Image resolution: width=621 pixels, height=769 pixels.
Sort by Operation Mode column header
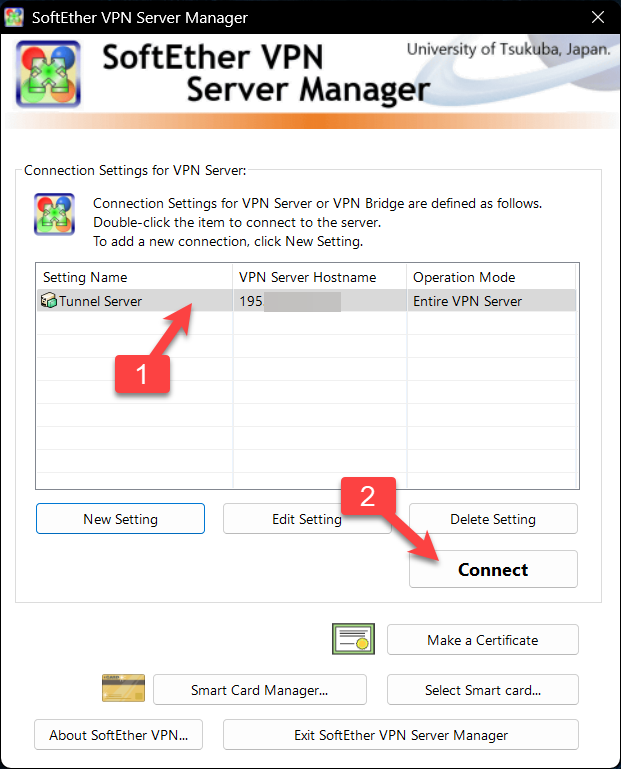pyautogui.click(x=491, y=277)
